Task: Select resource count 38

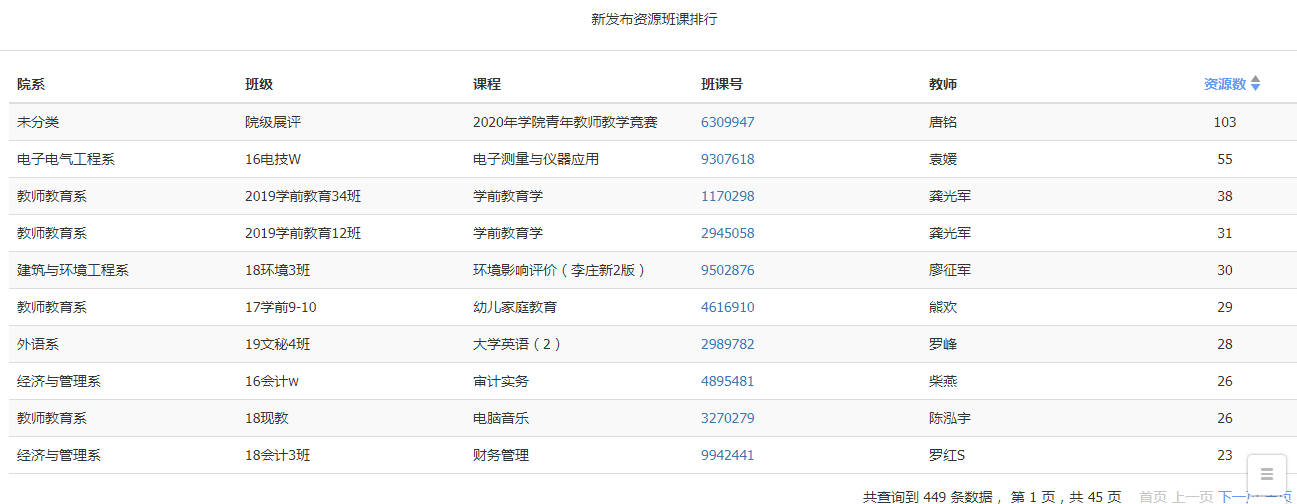Action: click(x=1225, y=196)
